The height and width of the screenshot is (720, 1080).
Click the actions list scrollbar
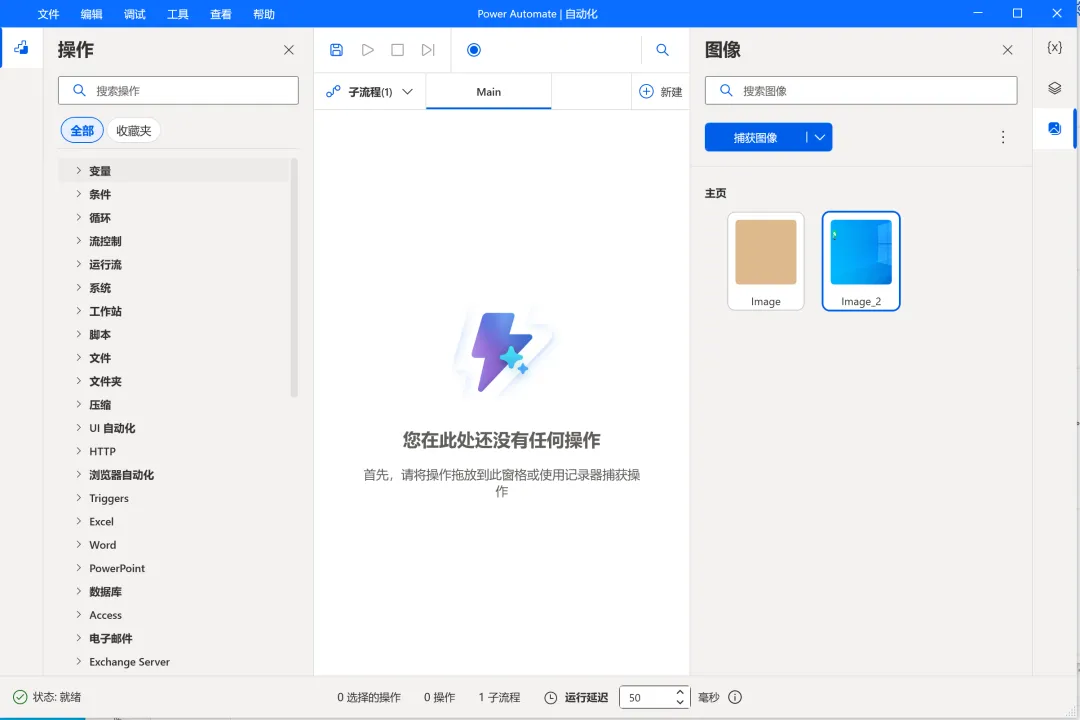pyautogui.click(x=294, y=278)
